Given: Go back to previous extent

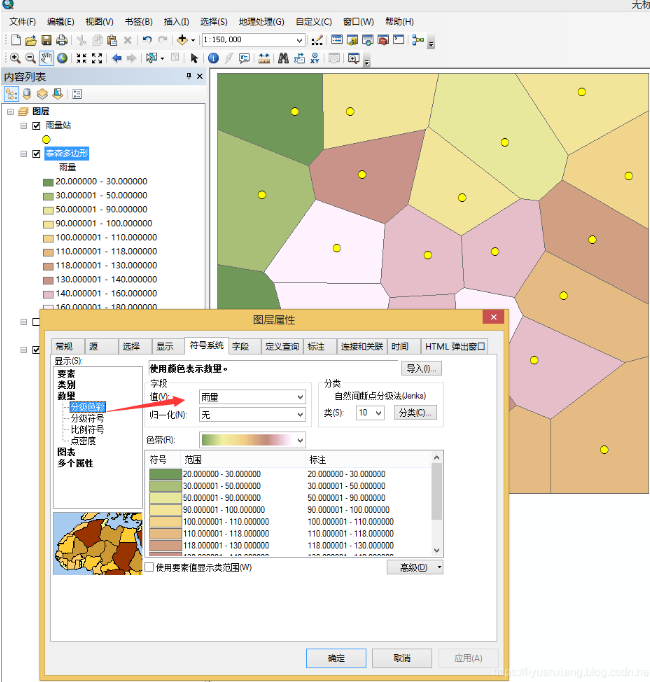Looking at the screenshot, I should click(x=117, y=58).
